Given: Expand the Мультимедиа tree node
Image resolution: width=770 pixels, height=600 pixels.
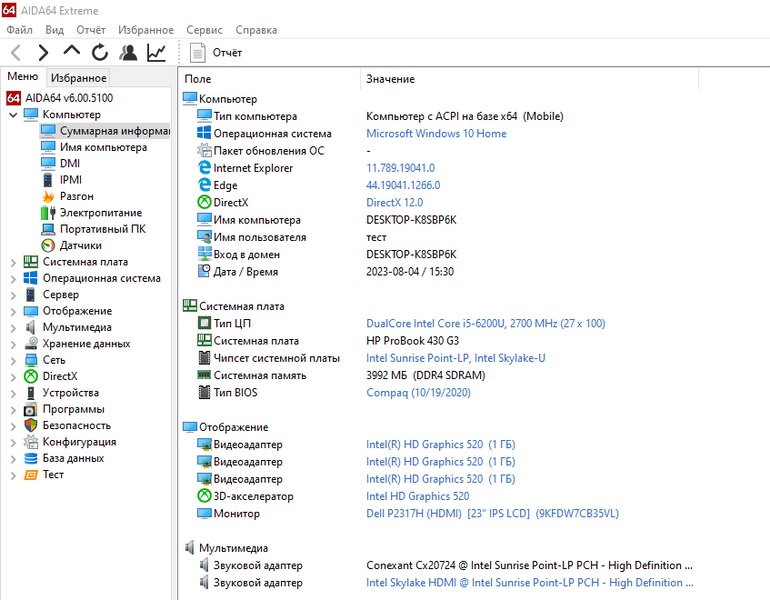Looking at the screenshot, I should (13, 328).
